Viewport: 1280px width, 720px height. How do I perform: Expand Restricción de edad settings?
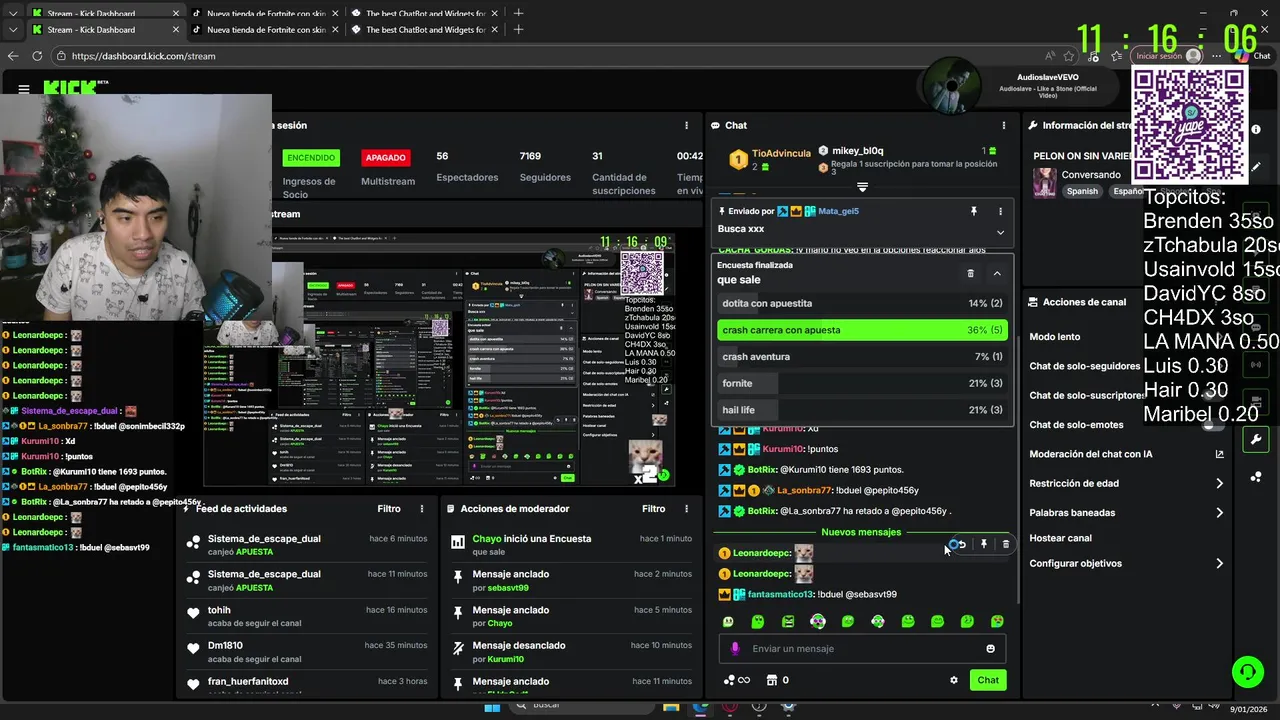tap(1219, 483)
